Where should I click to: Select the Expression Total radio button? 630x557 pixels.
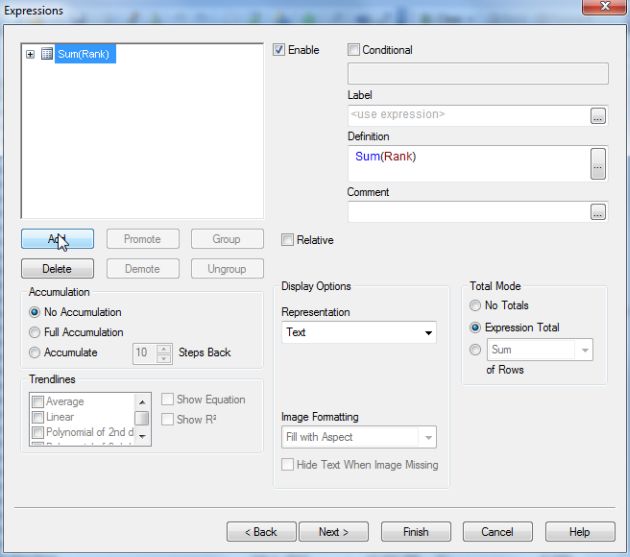coord(475,328)
